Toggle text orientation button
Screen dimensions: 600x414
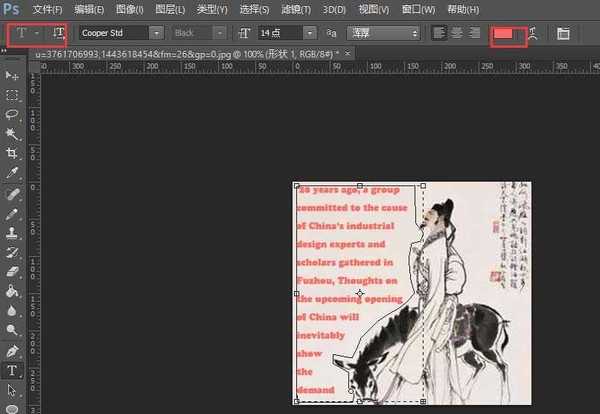(x=59, y=33)
